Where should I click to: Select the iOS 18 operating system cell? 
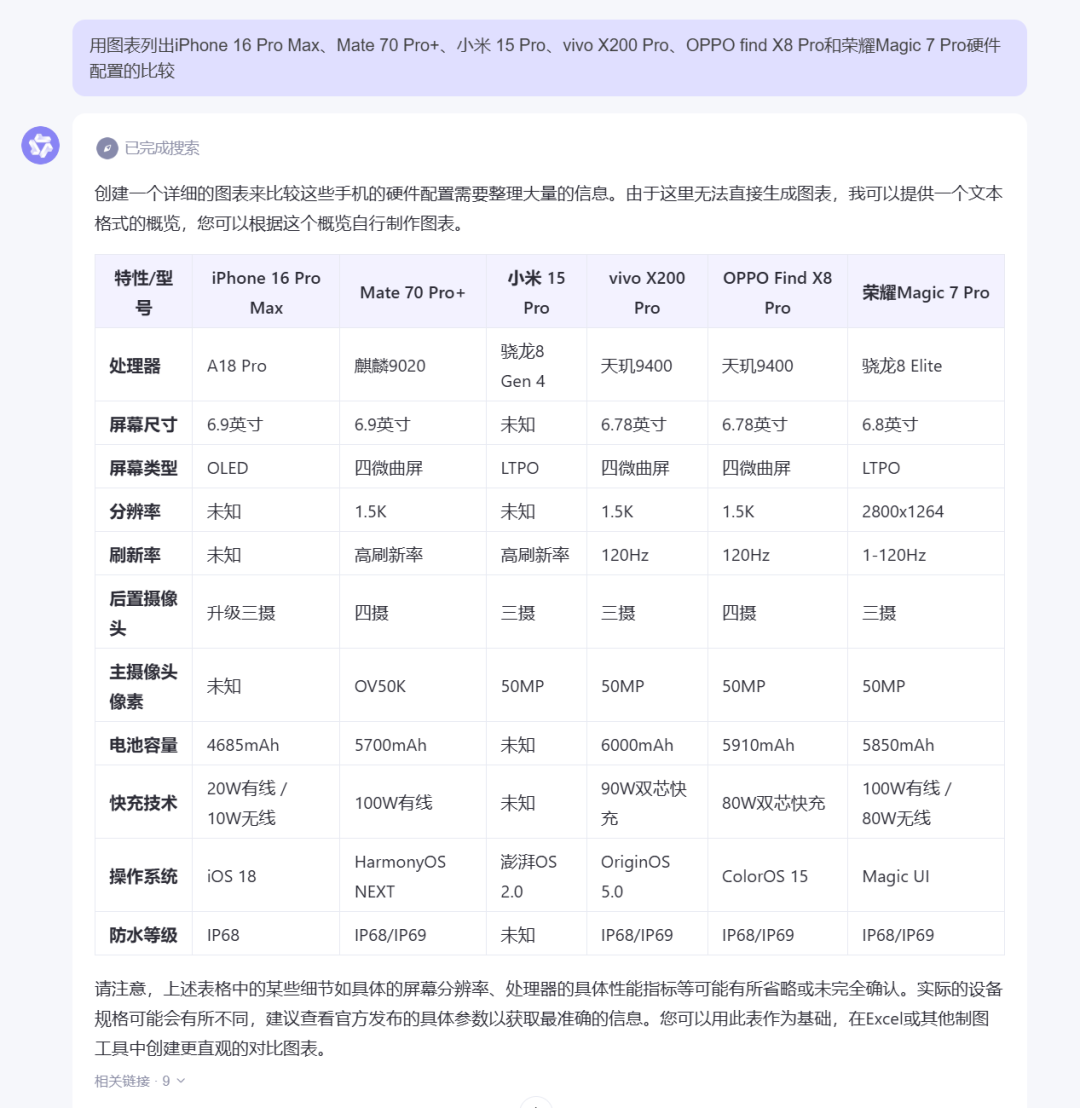pyautogui.click(x=266, y=876)
